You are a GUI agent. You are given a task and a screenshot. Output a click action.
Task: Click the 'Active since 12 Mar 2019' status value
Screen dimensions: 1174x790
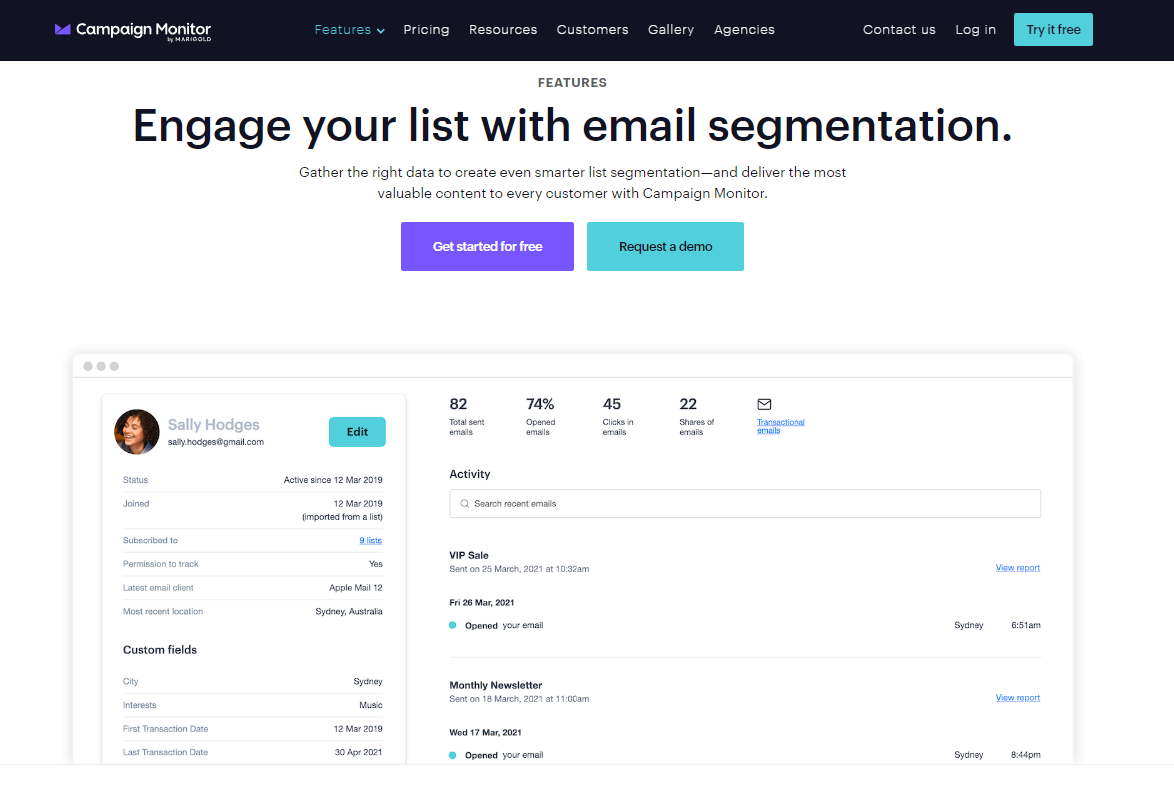coord(333,480)
